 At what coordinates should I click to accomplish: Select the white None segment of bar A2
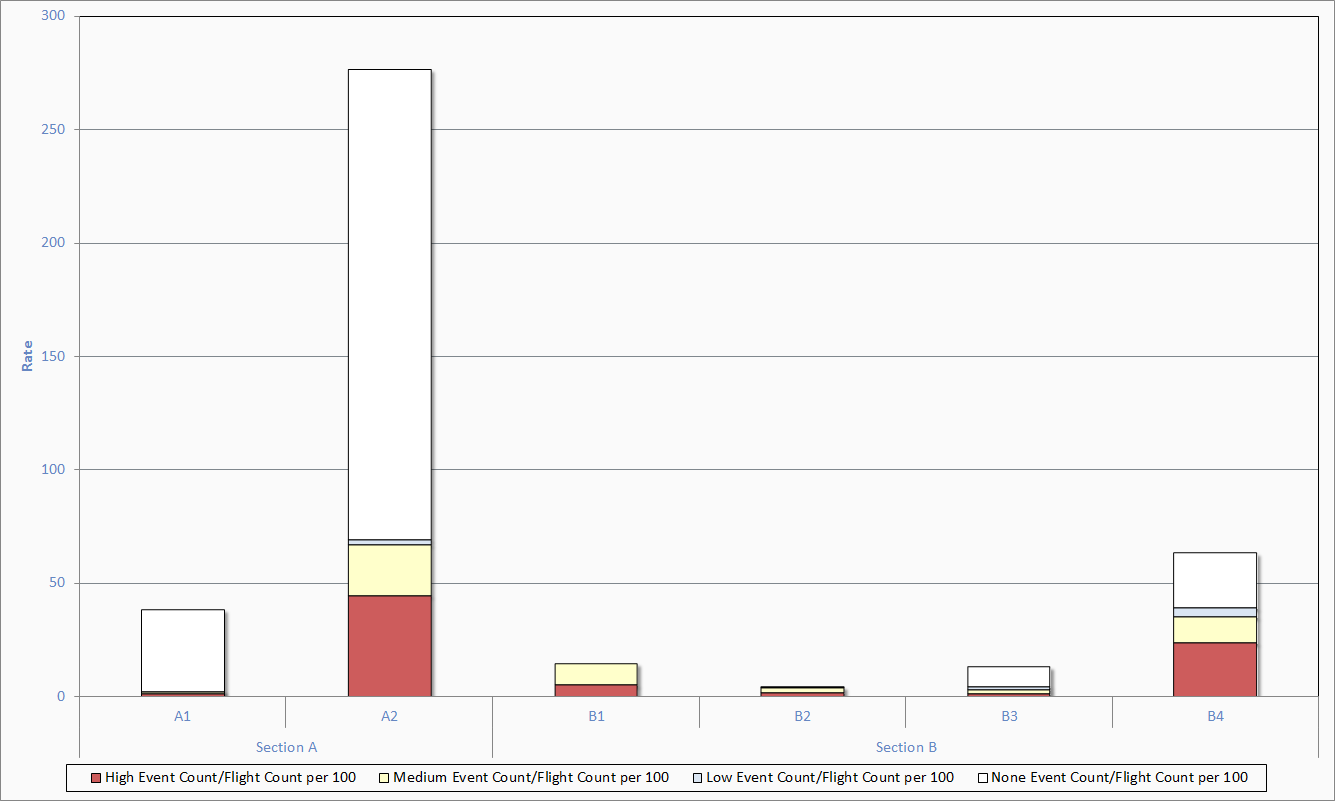pyautogui.click(x=389, y=305)
